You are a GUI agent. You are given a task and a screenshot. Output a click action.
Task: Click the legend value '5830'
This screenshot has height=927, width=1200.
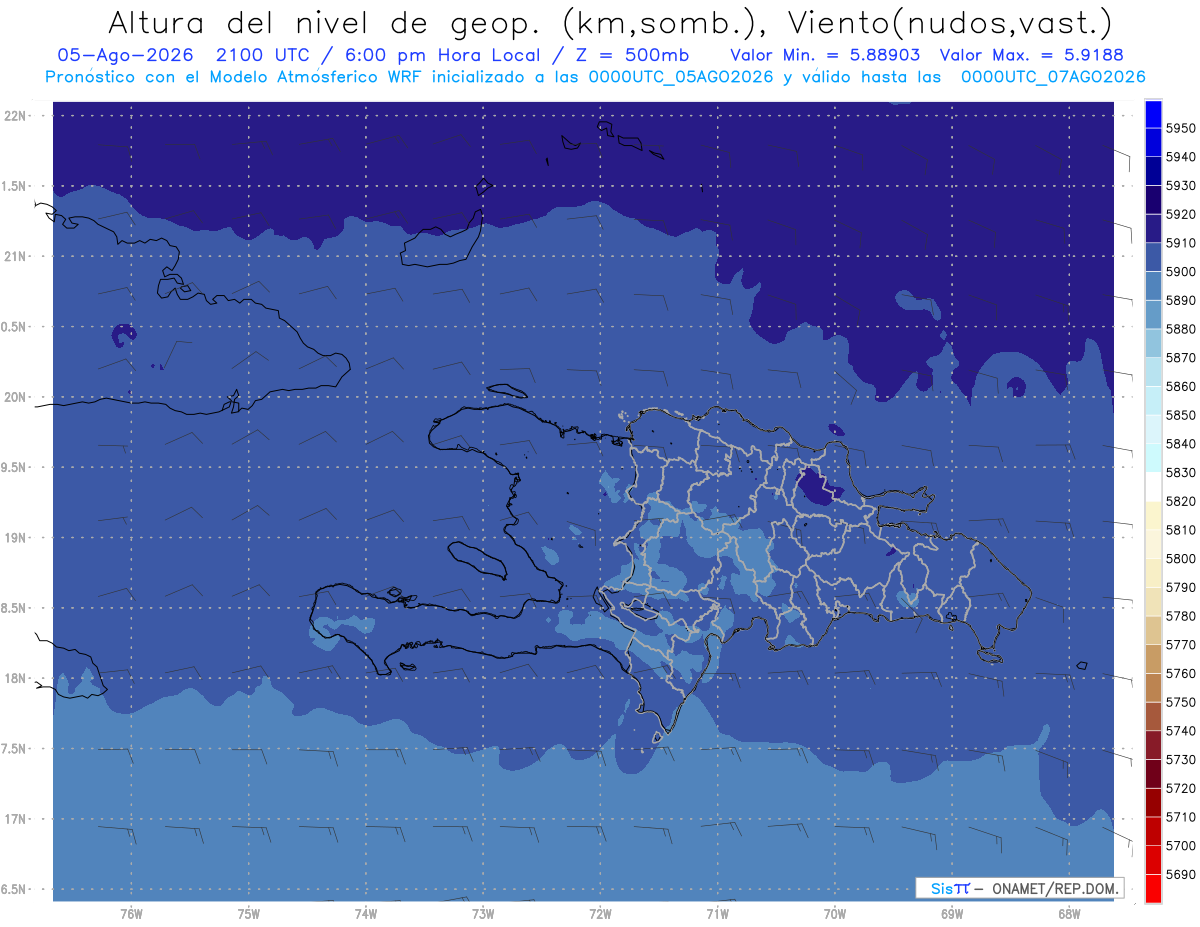[x=1181, y=472]
